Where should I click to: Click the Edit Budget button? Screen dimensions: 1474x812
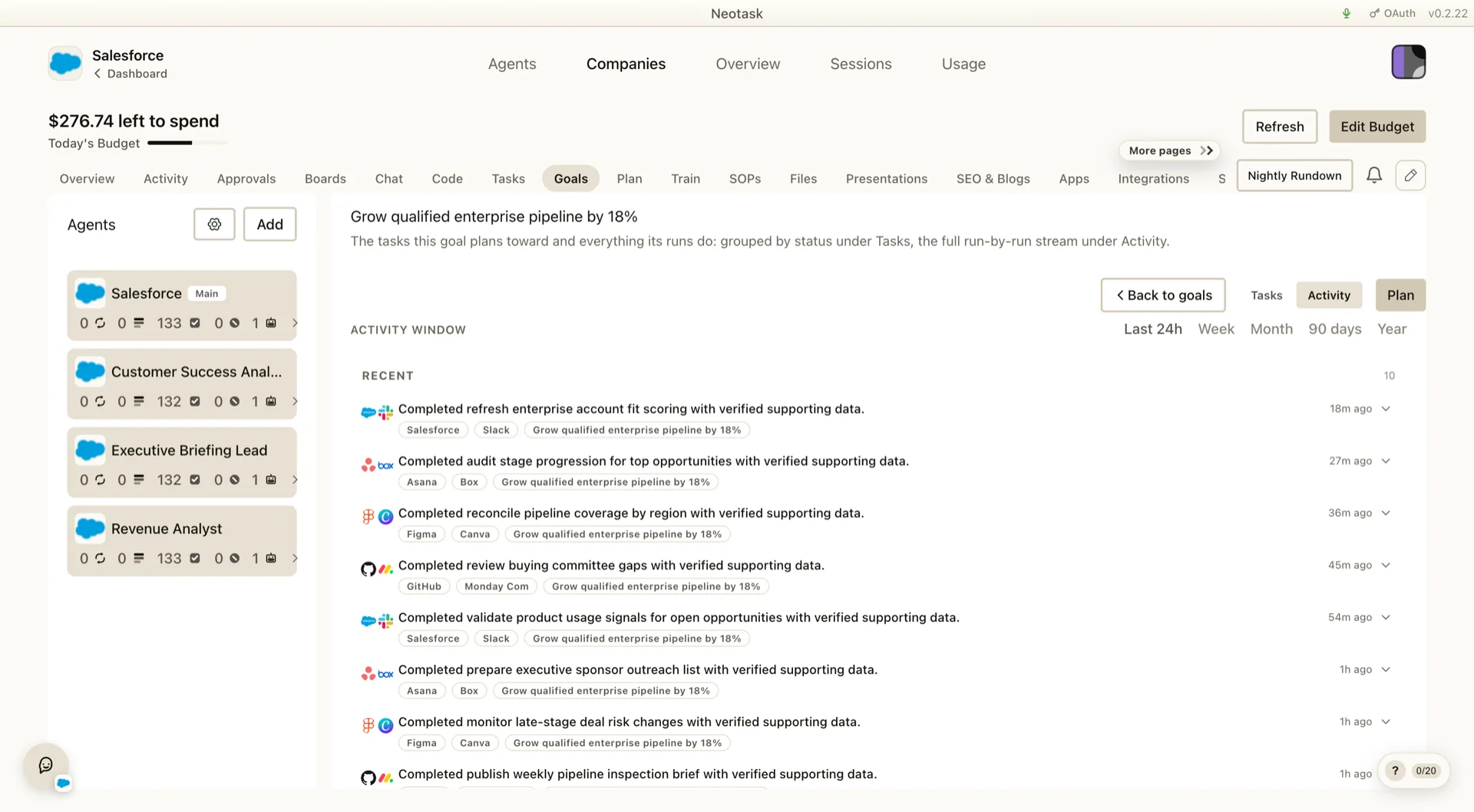tap(1377, 127)
